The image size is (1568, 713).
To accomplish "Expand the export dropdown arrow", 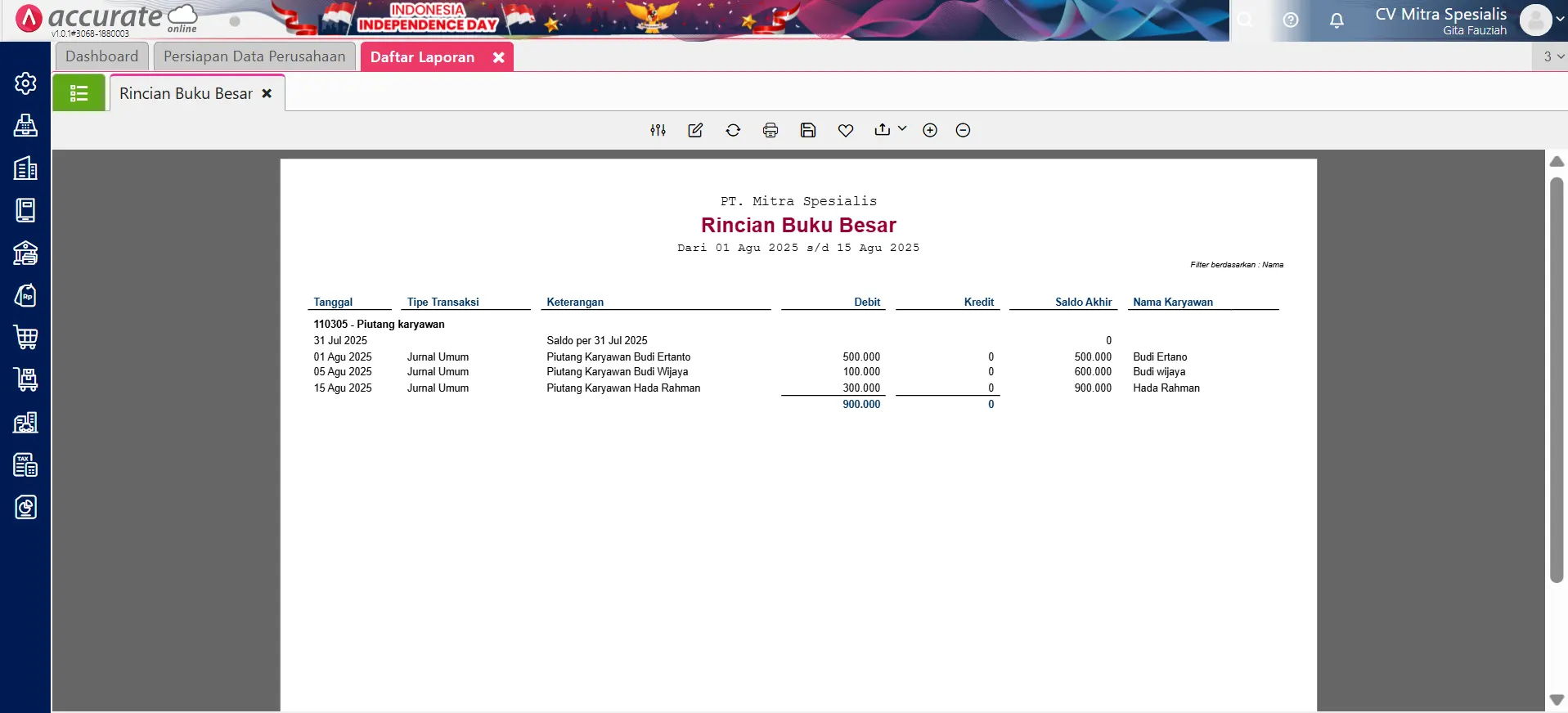I will click(x=902, y=129).
